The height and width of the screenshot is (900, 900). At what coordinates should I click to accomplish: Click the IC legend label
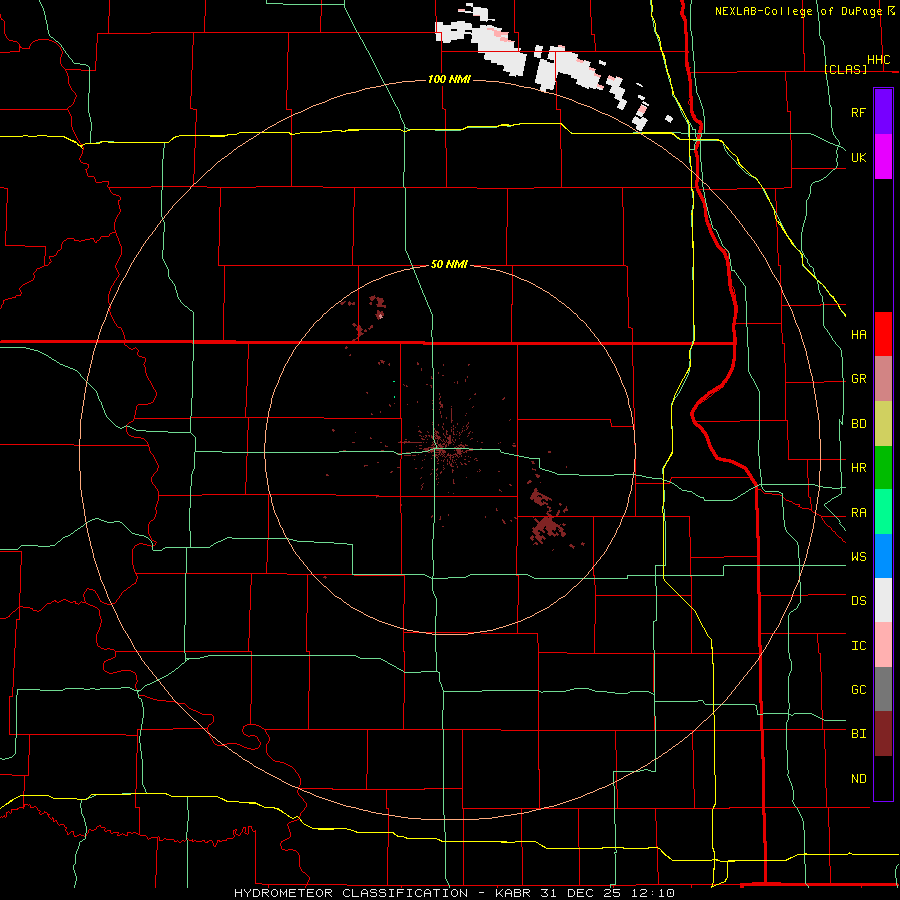pos(858,646)
